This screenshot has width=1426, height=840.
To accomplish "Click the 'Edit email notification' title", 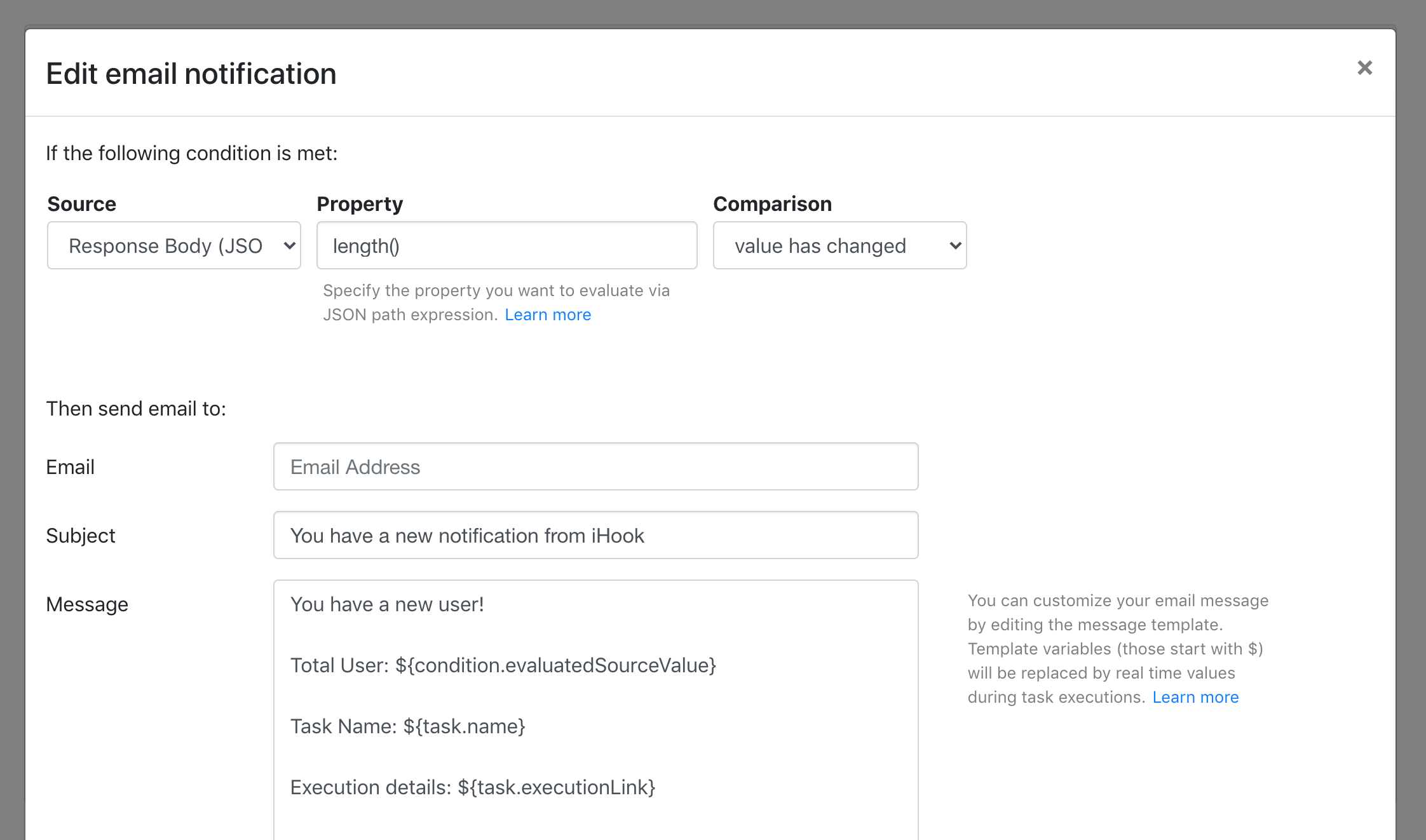I will click(x=191, y=74).
